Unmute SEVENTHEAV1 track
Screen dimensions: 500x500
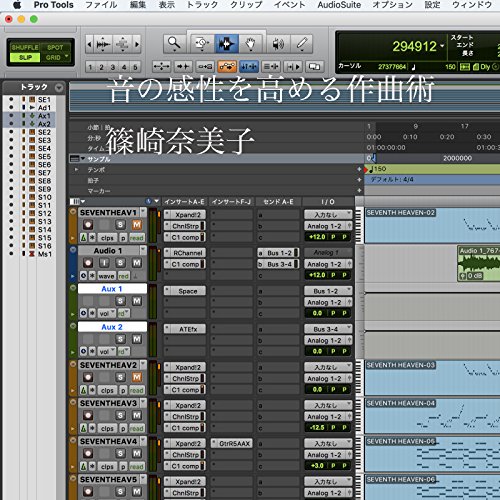[x=137, y=225]
